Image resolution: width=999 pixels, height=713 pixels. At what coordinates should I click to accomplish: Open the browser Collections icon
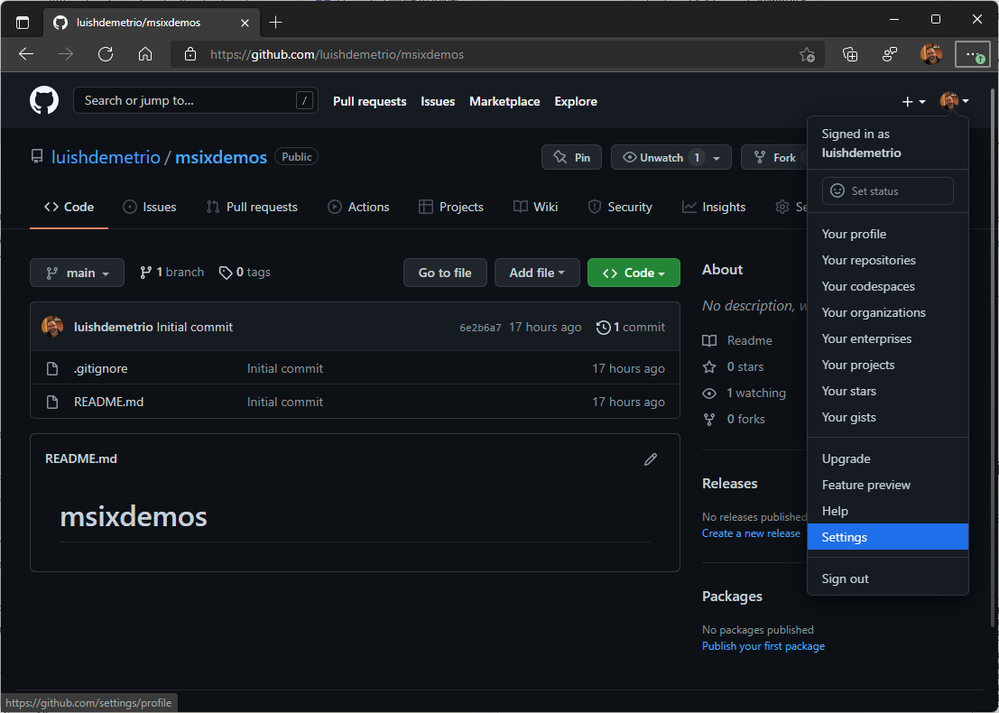coord(850,55)
